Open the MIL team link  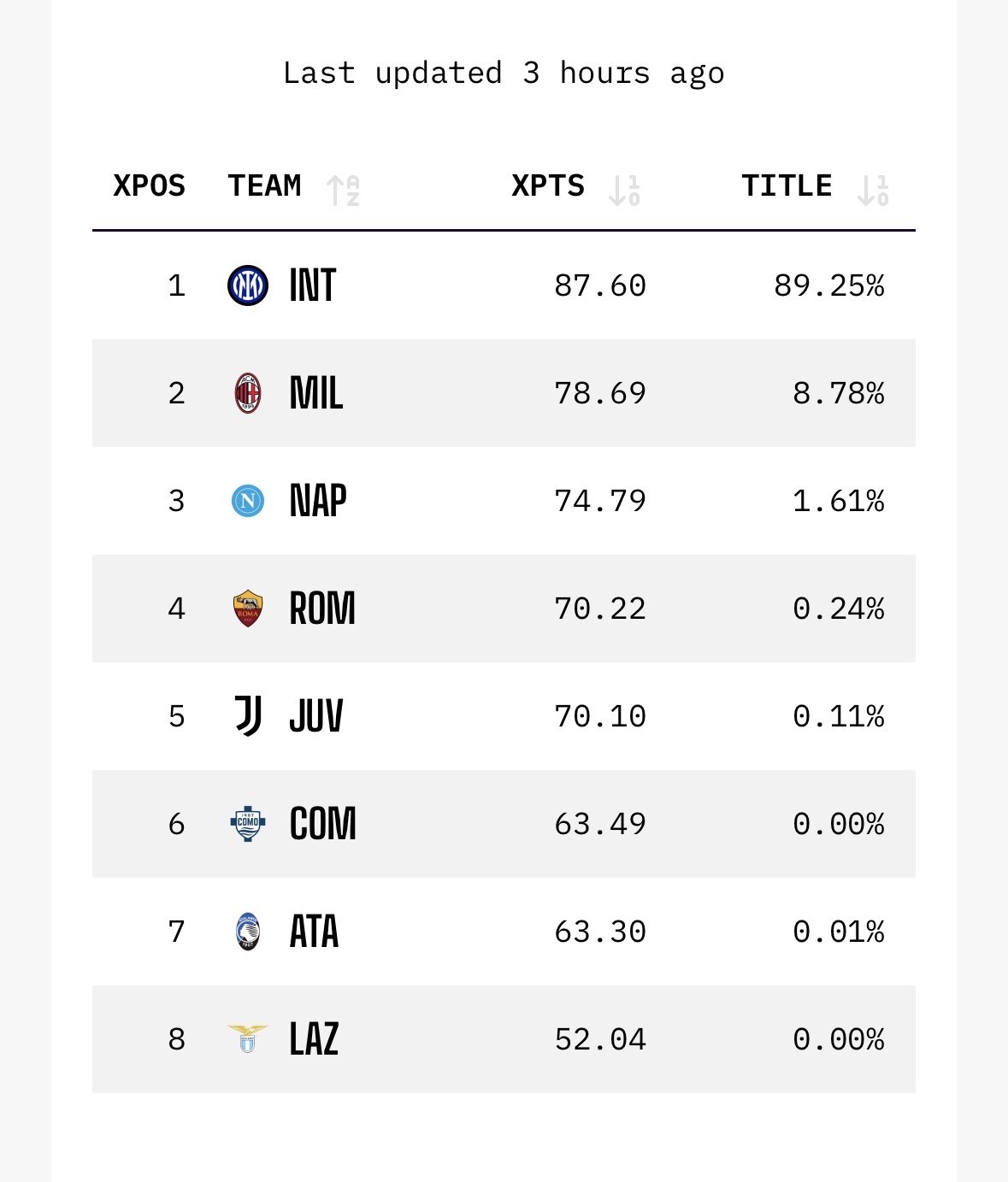(x=316, y=393)
